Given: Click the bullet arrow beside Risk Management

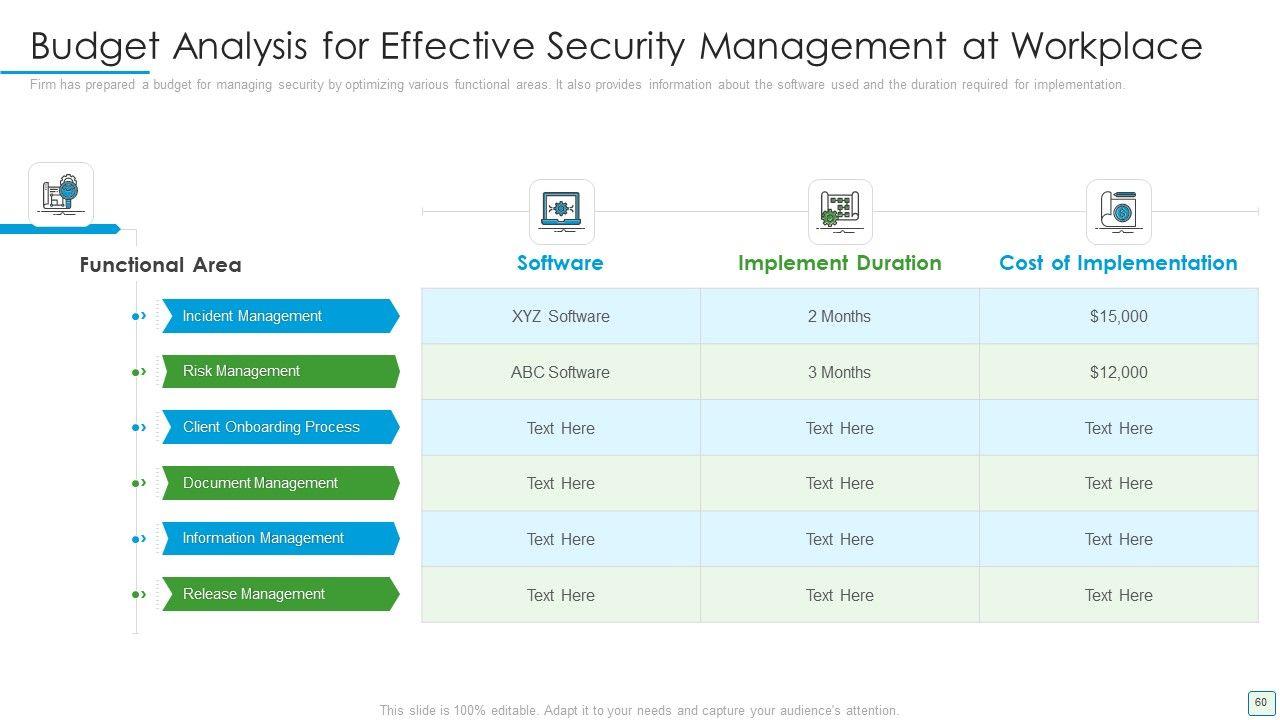Looking at the screenshot, I should tap(140, 372).
